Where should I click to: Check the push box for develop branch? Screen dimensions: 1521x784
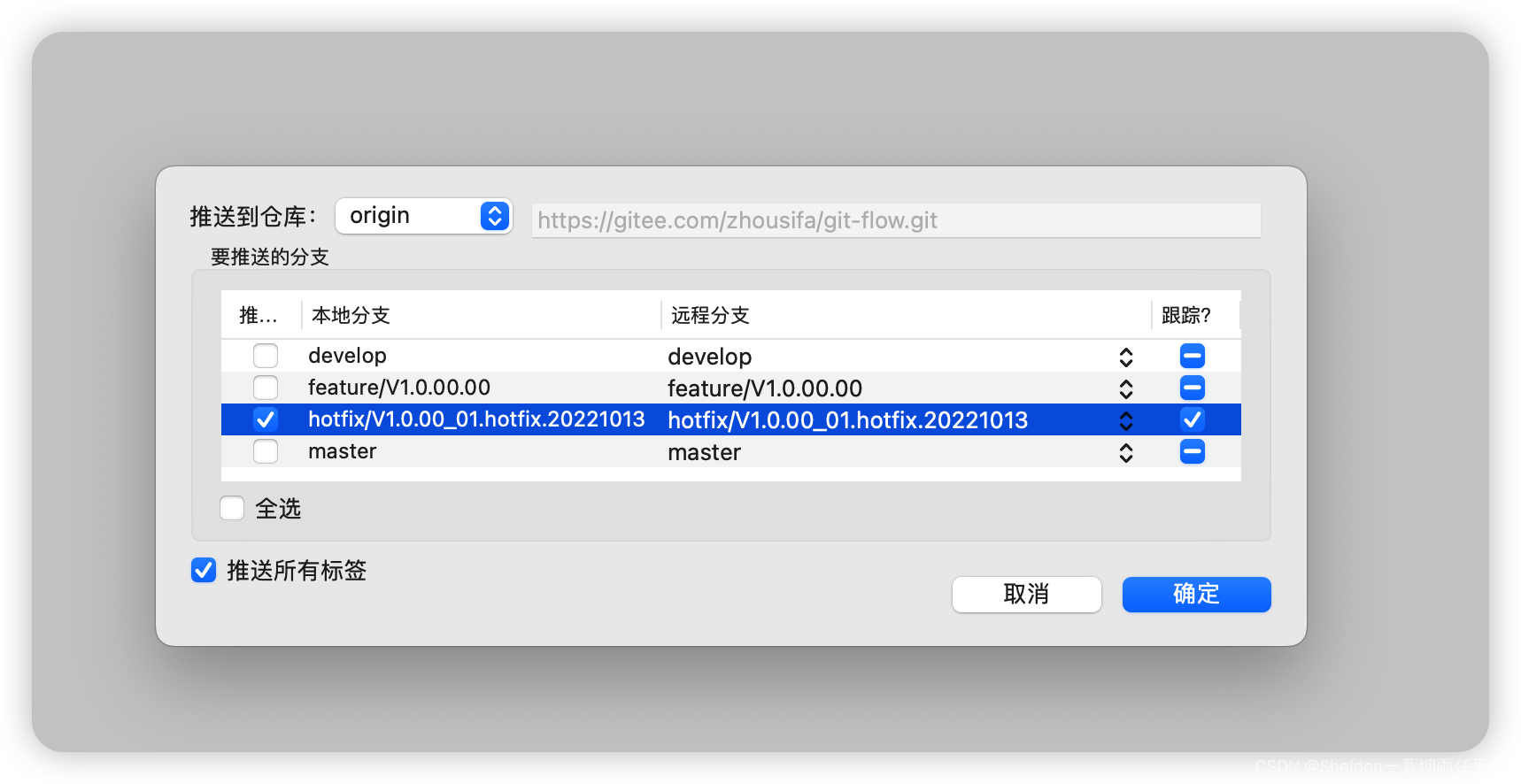click(x=266, y=356)
